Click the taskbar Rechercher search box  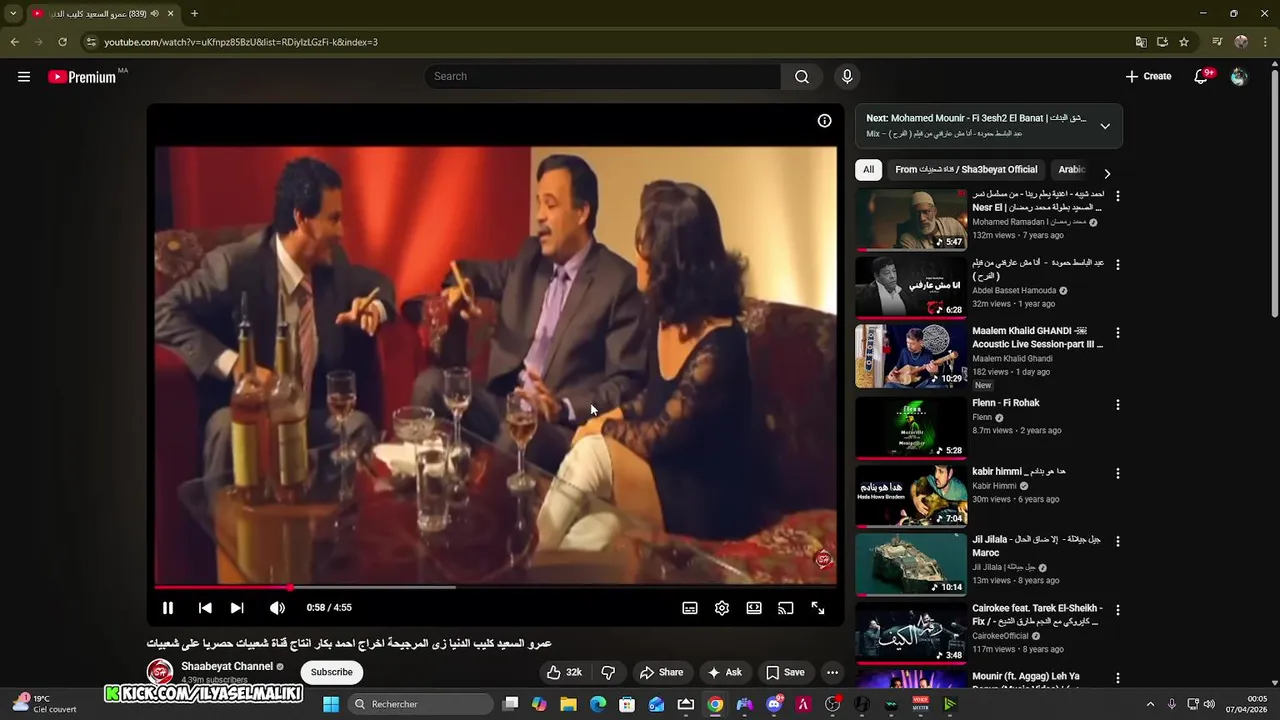click(418, 704)
